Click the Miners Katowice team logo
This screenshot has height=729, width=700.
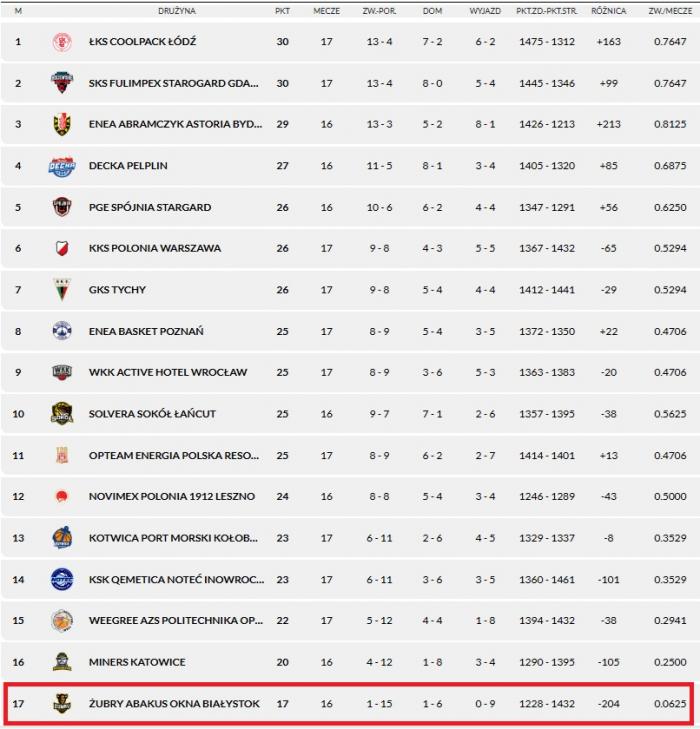[x=62, y=662]
